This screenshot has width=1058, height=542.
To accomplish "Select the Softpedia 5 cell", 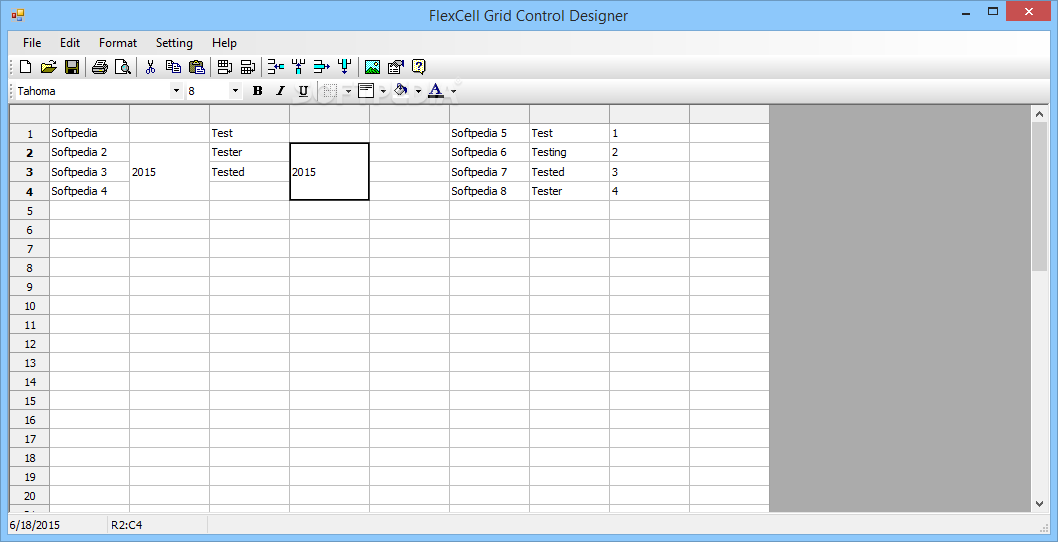I will [489, 134].
